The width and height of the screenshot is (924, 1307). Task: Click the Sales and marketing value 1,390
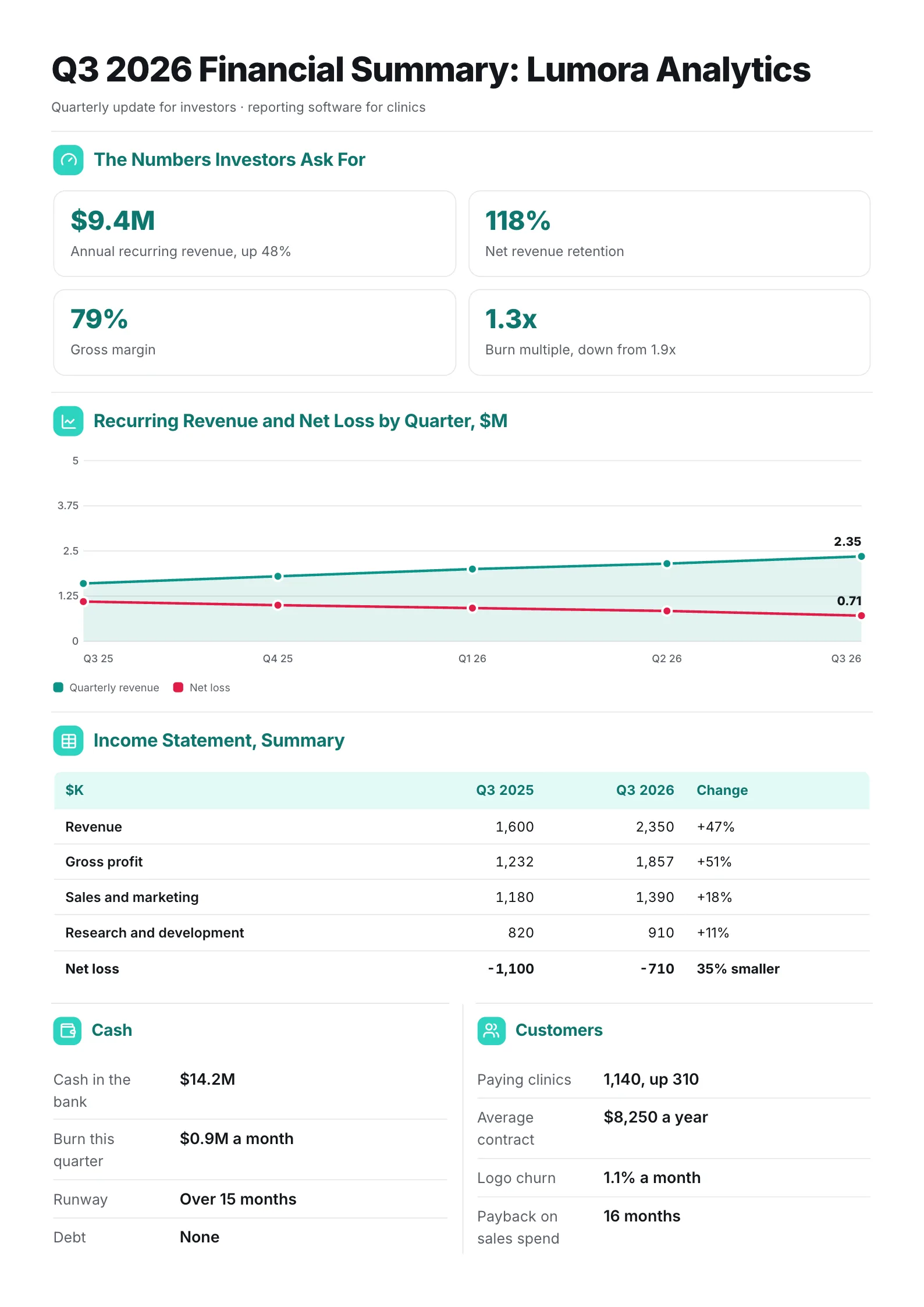[x=655, y=897]
